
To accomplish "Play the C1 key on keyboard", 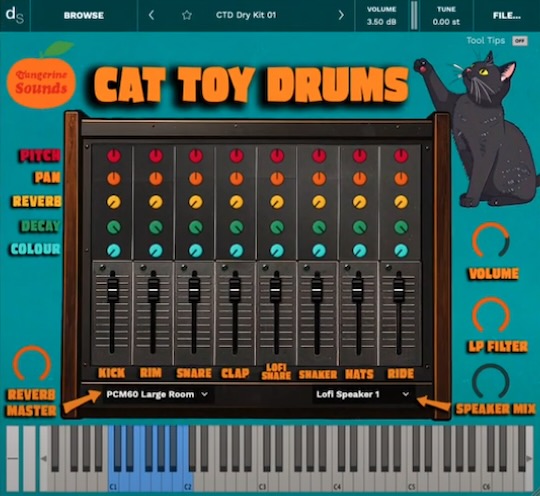I will [x=113, y=482].
